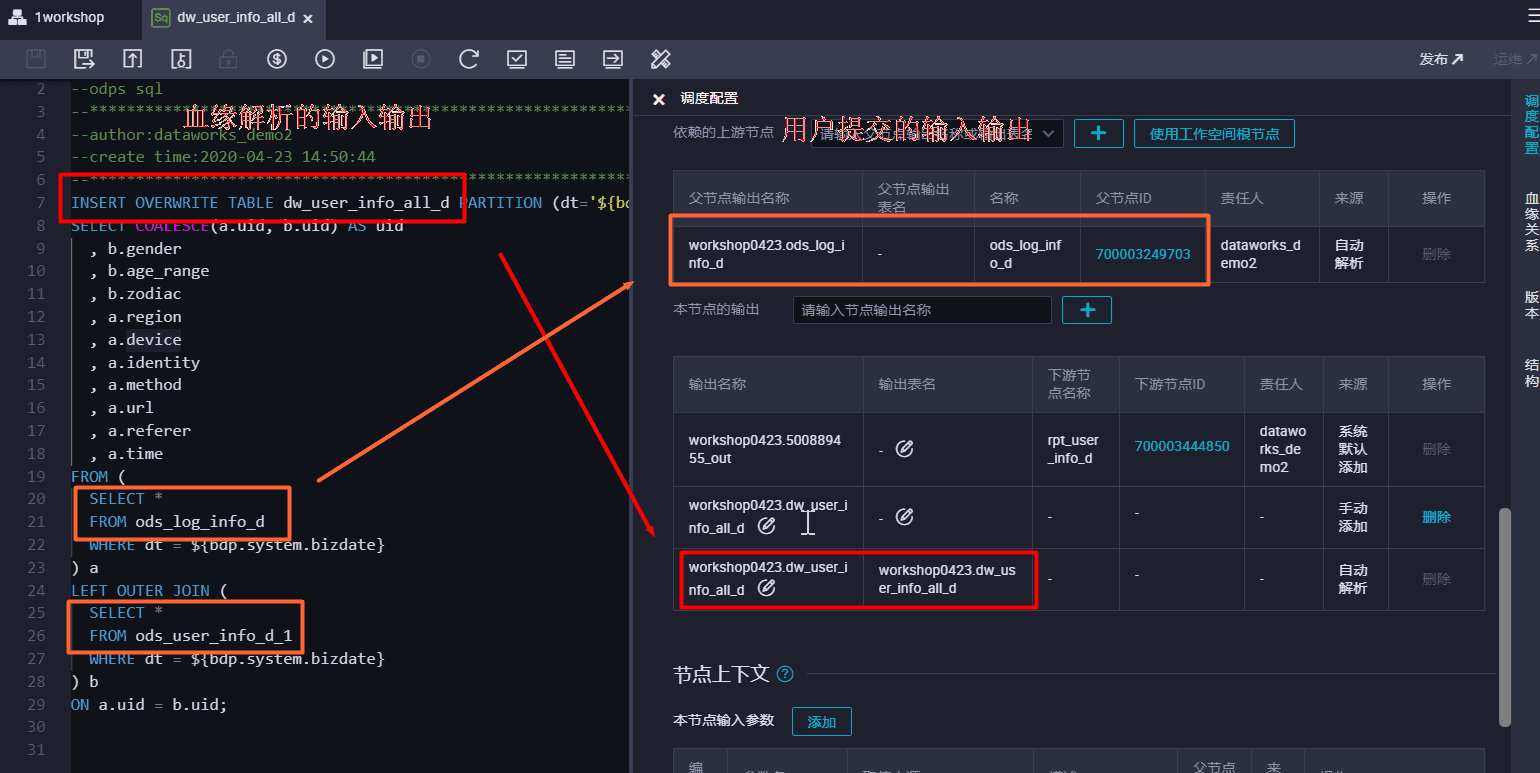Click the ', a.referer' line in the SQL
The image size is (1540, 773).
(x=140, y=430)
